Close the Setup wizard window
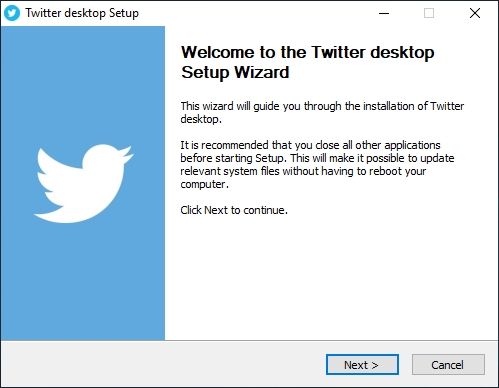The height and width of the screenshot is (388, 499). (x=475, y=13)
